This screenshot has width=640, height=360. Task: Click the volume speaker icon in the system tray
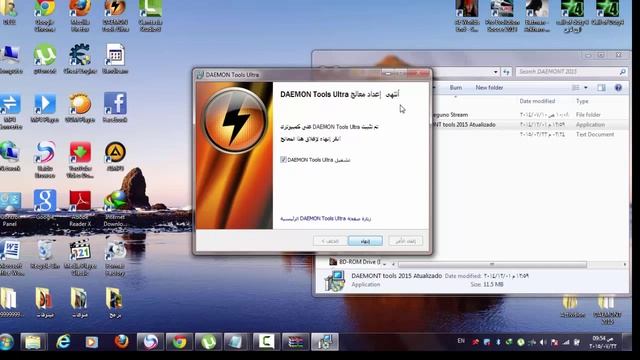point(543,342)
